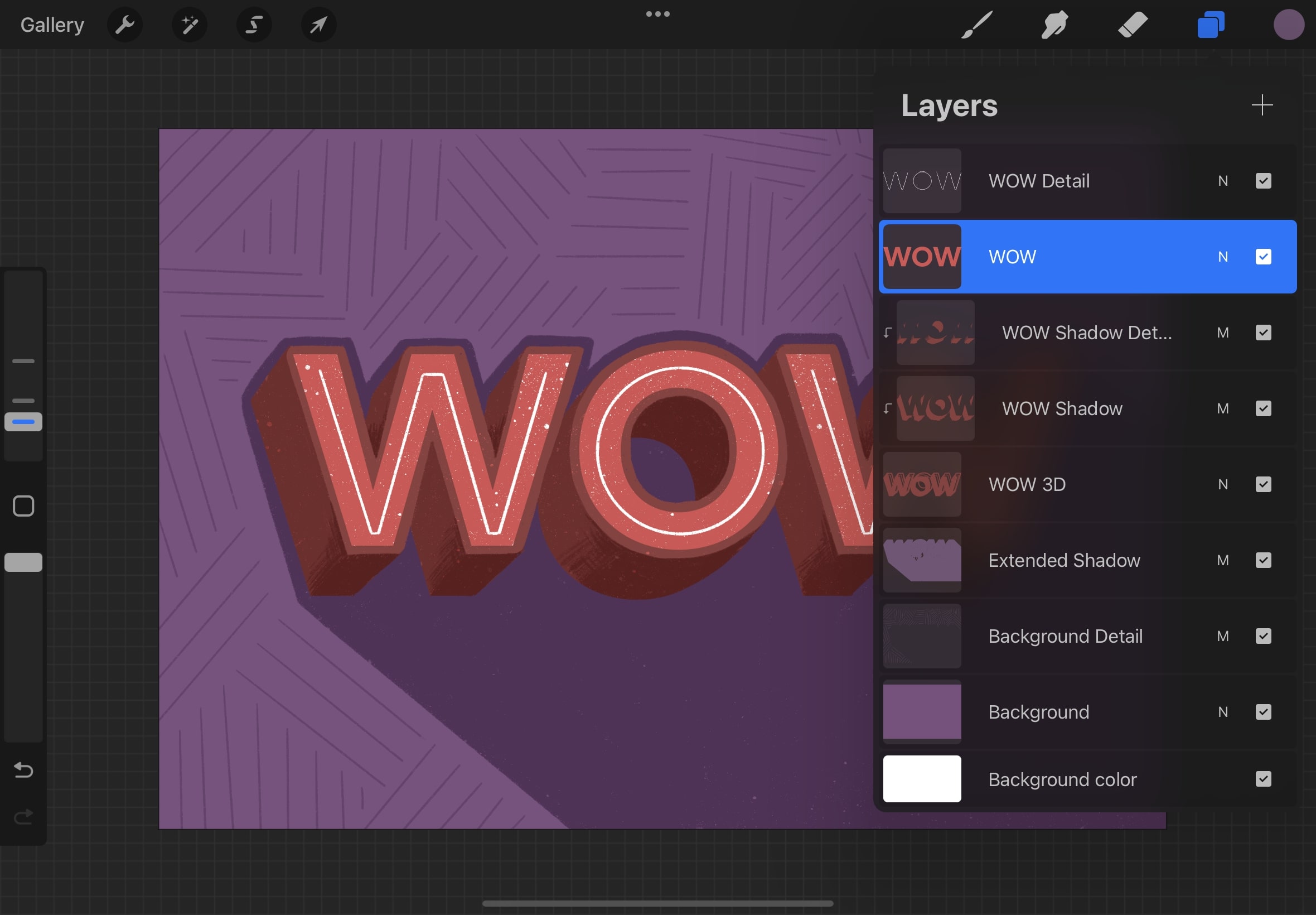The image size is (1316, 915).
Task: Open the active color swatch
Action: 1289,24
